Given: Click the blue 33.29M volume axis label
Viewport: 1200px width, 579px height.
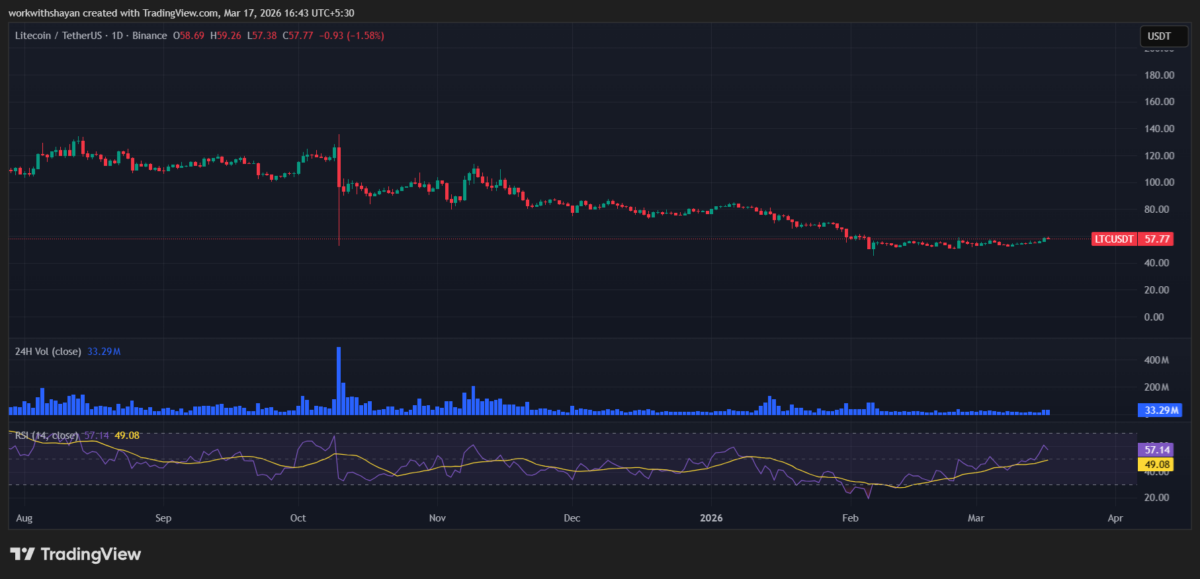Looking at the screenshot, I should click(1160, 410).
